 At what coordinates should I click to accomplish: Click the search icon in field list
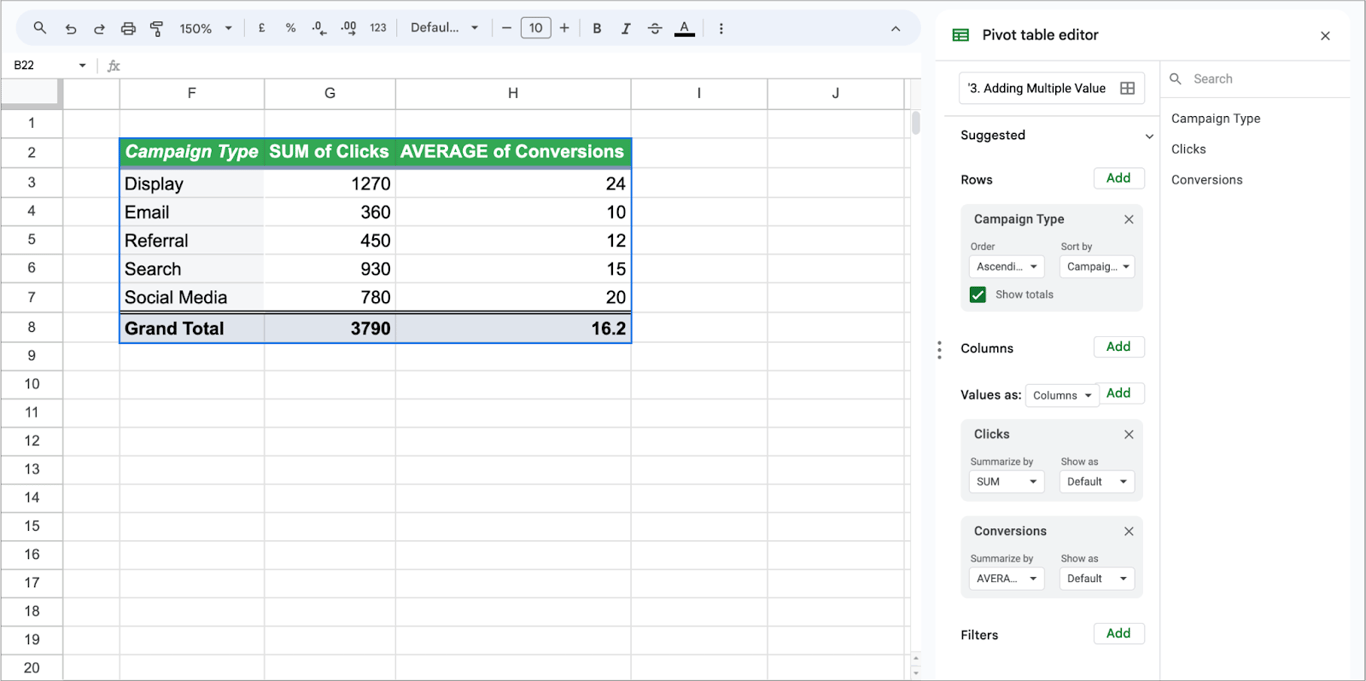pyautogui.click(x=1176, y=78)
